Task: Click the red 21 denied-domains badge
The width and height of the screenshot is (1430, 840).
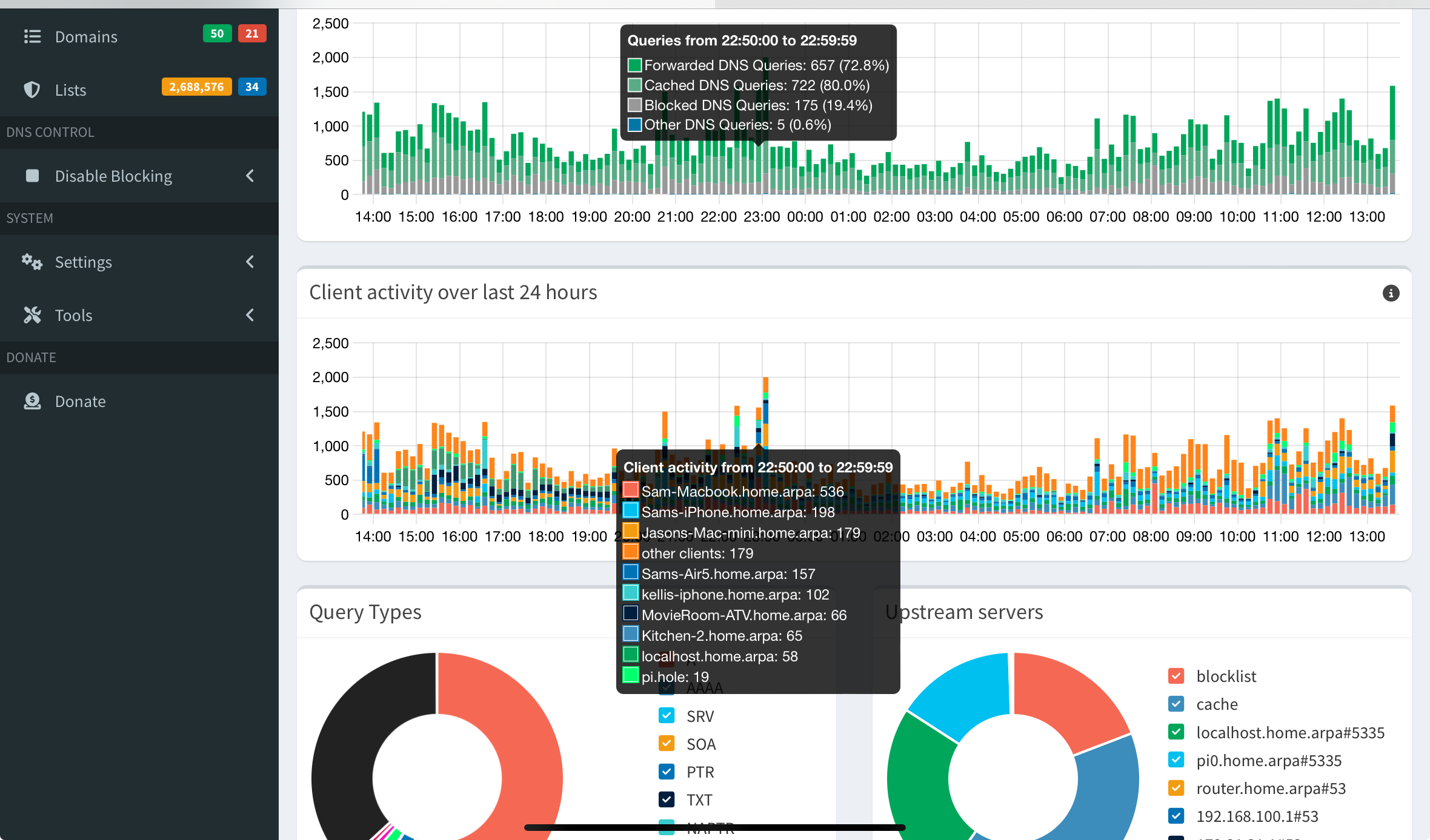Action: point(252,34)
